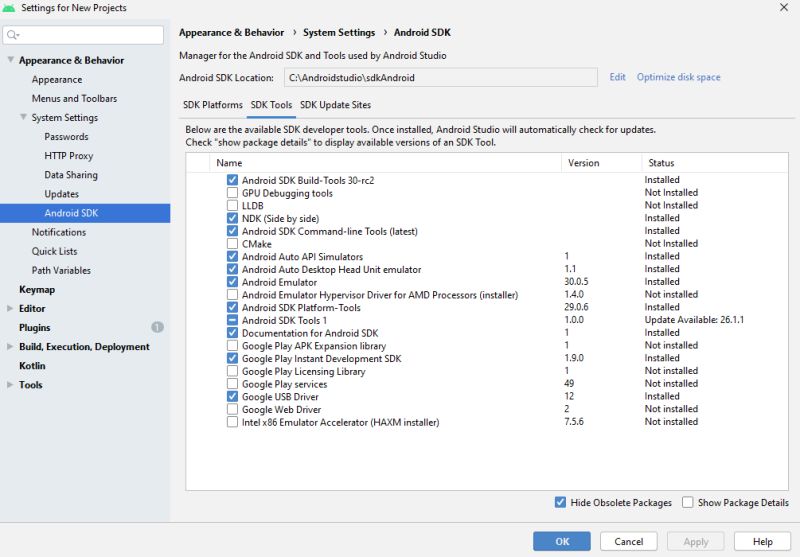The width and height of the screenshot is (800, 557).
Task: Focus the settings search field
Action: (x=83, y=35)
